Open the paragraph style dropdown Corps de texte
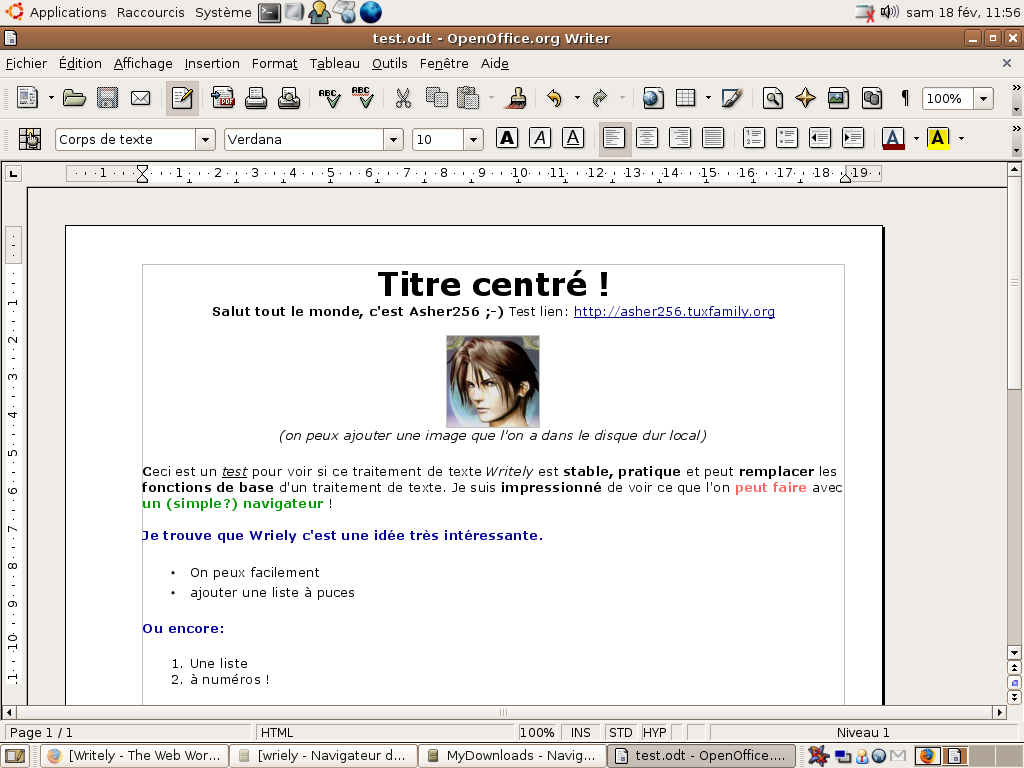 pyautogui.click(x=205, y=139)
